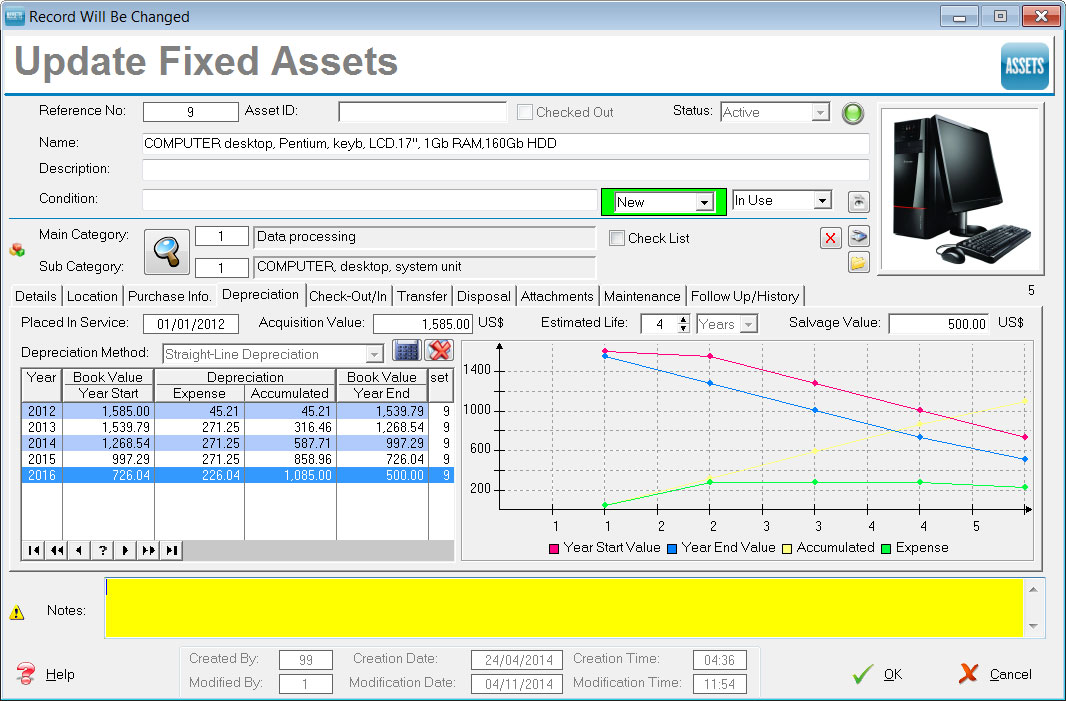Screen dimensions: 1066x701
Task: Increase Estimated Life with the up arrow
Action: point(683,319)
